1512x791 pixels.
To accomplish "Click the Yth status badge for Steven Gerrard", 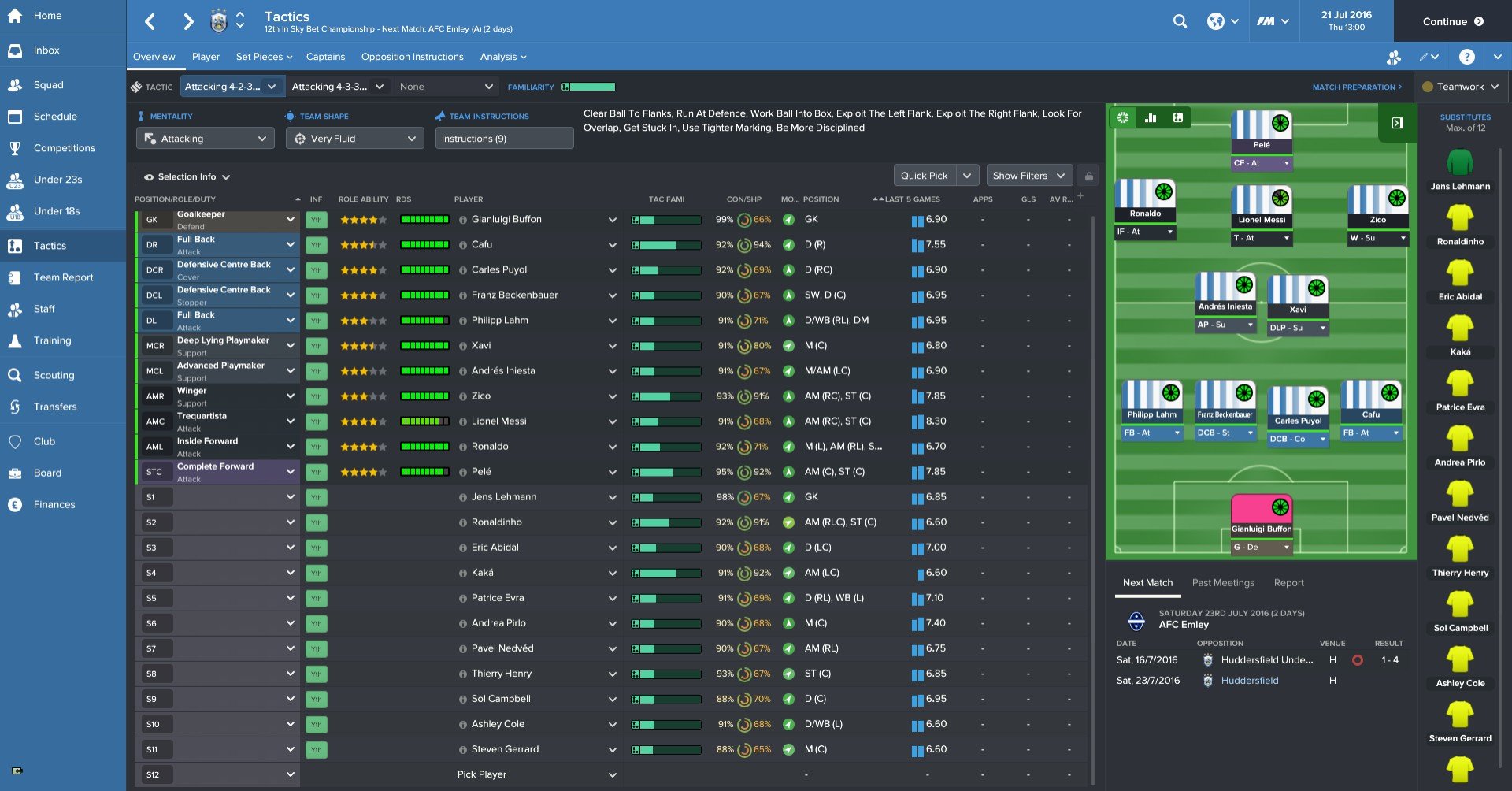I will coord(316,749).
